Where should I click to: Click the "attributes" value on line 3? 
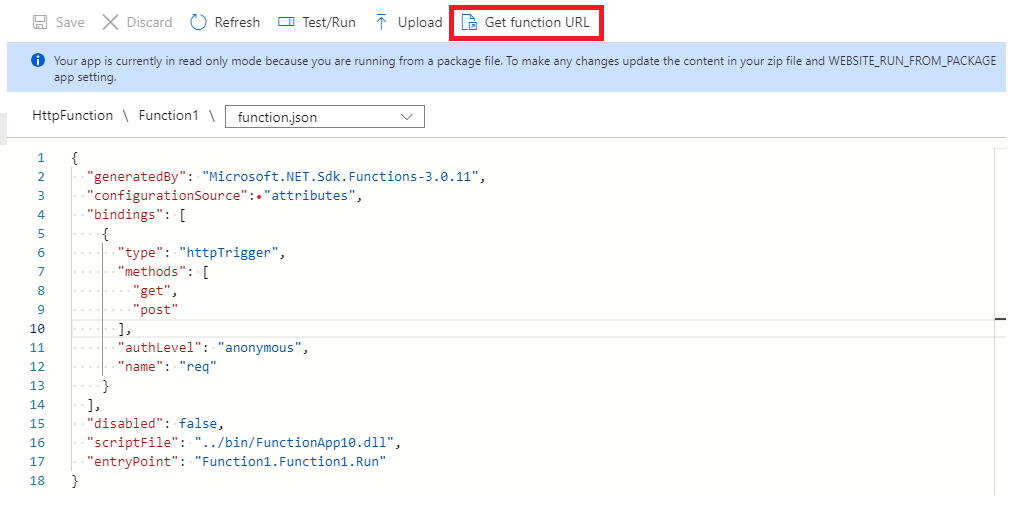pyautogui.click(x=309, y=196)
